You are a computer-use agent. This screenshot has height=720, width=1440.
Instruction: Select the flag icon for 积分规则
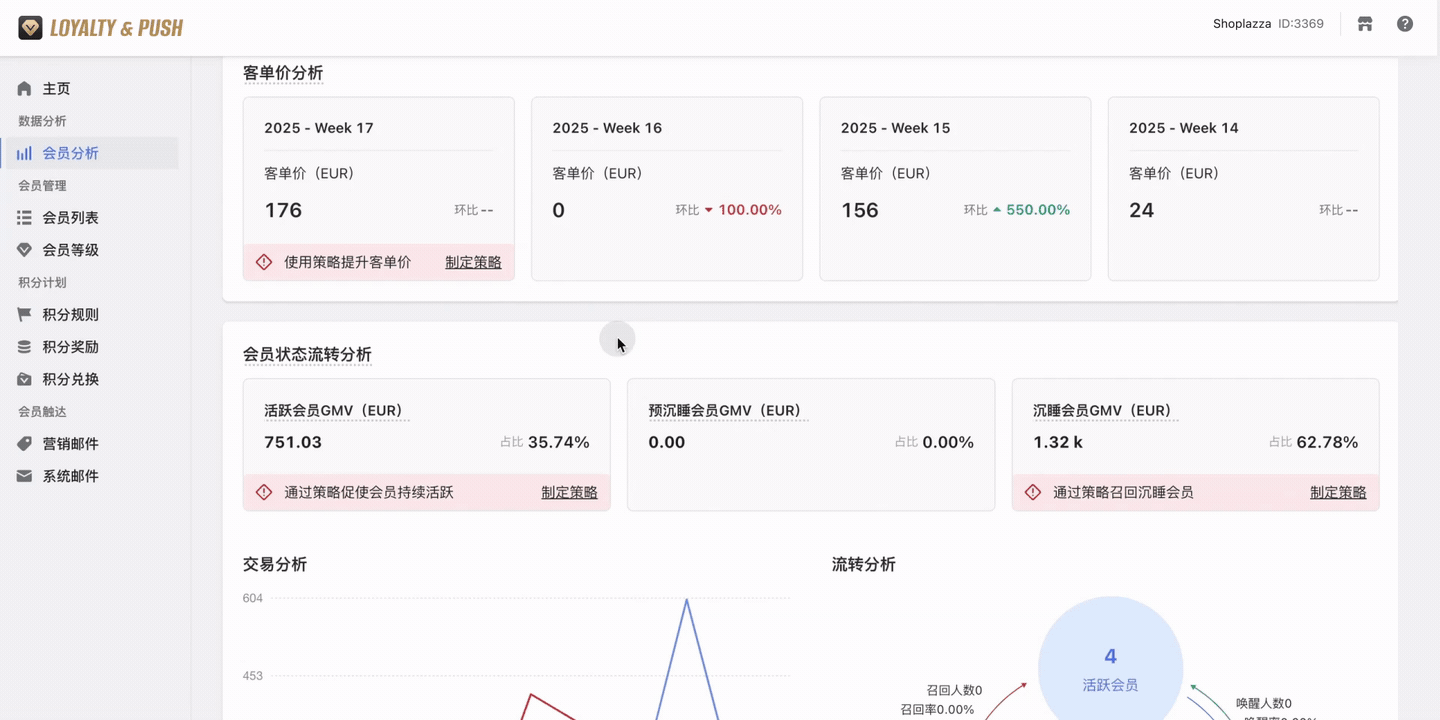(25, 314)
